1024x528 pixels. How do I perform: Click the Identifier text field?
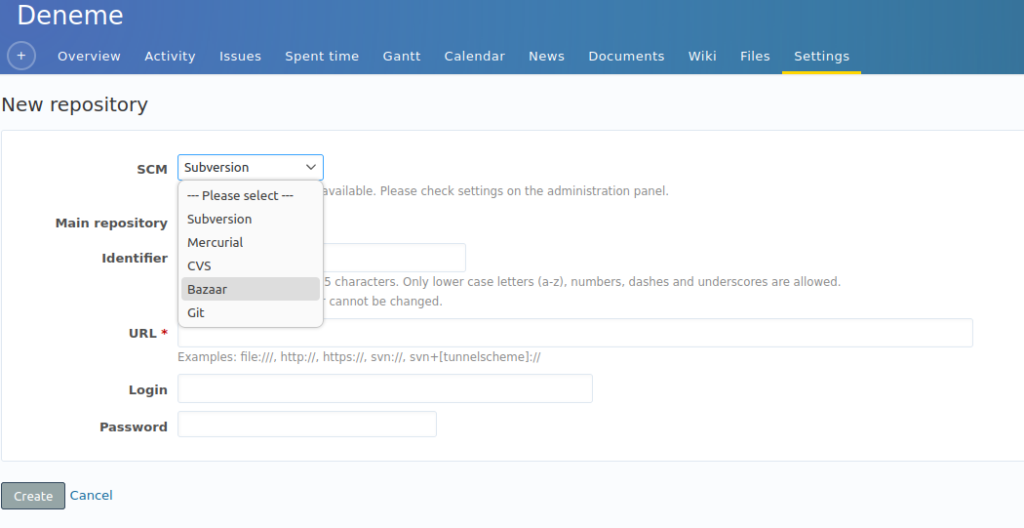(395, 258)
